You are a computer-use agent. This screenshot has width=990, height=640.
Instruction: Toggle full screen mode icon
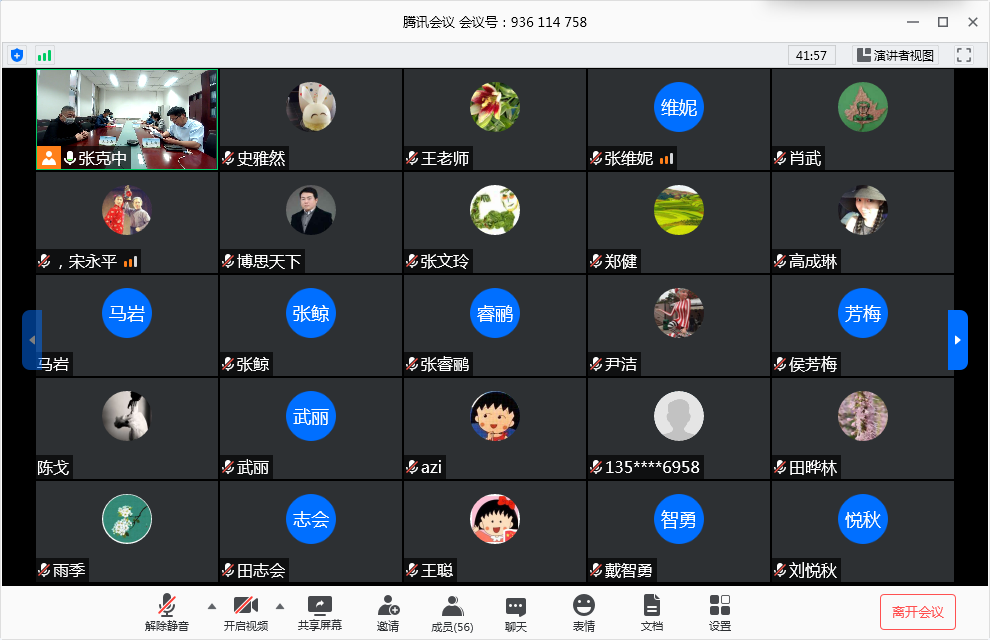pos(964,55)
